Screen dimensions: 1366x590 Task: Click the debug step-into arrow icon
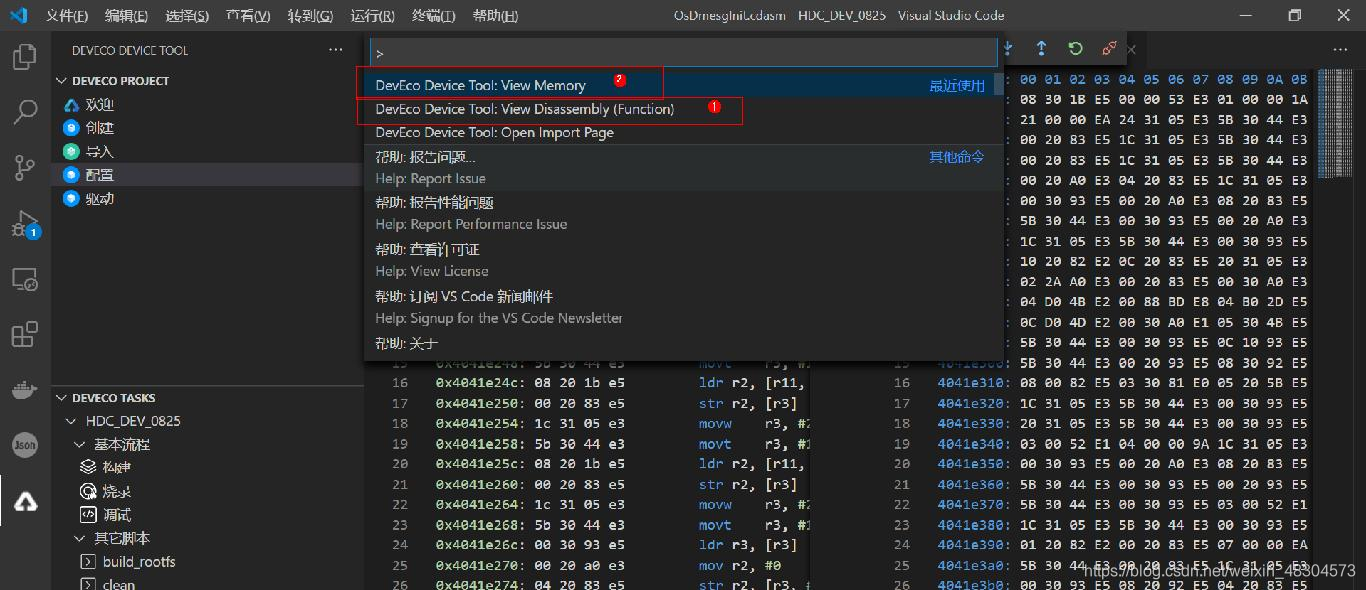[1008, 48]
